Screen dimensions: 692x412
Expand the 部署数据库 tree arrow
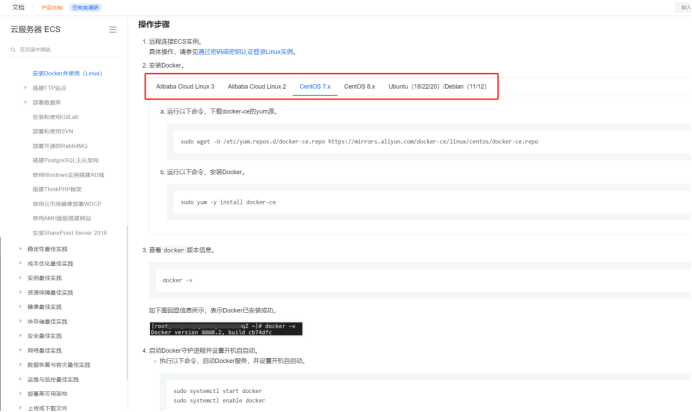(25, 102)
